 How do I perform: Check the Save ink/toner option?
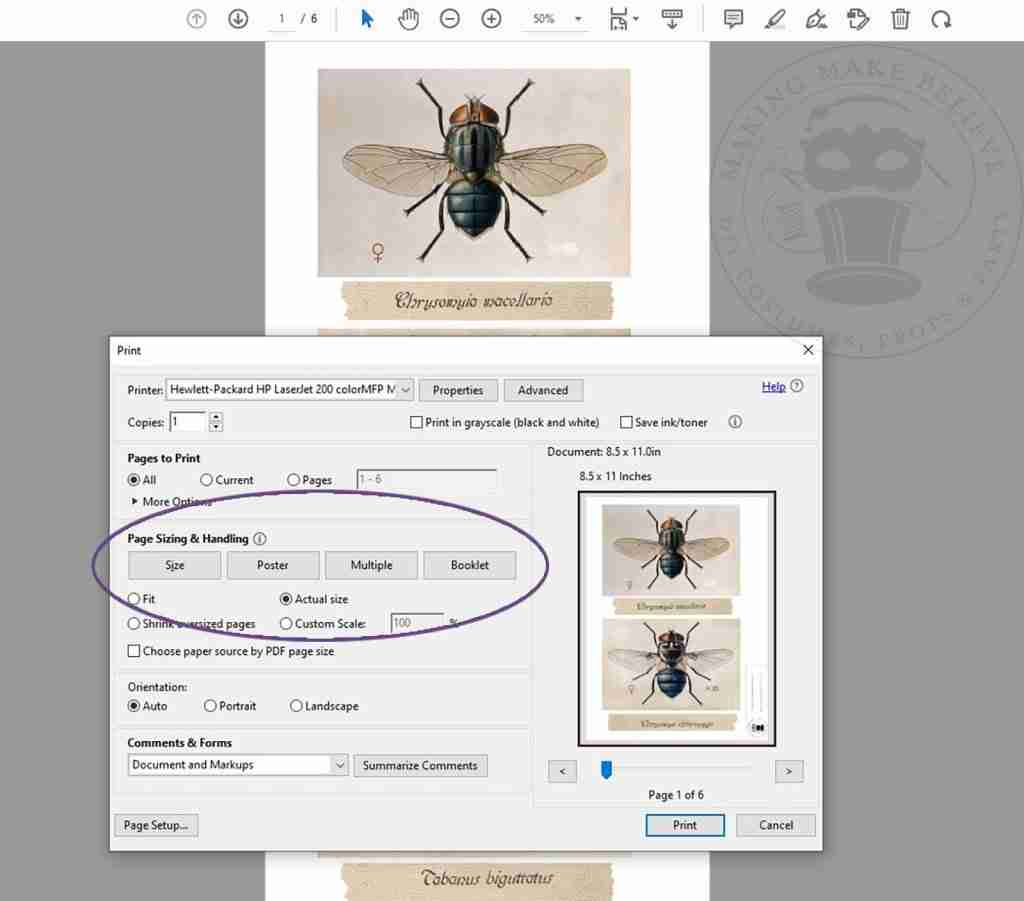click(627, 423)
